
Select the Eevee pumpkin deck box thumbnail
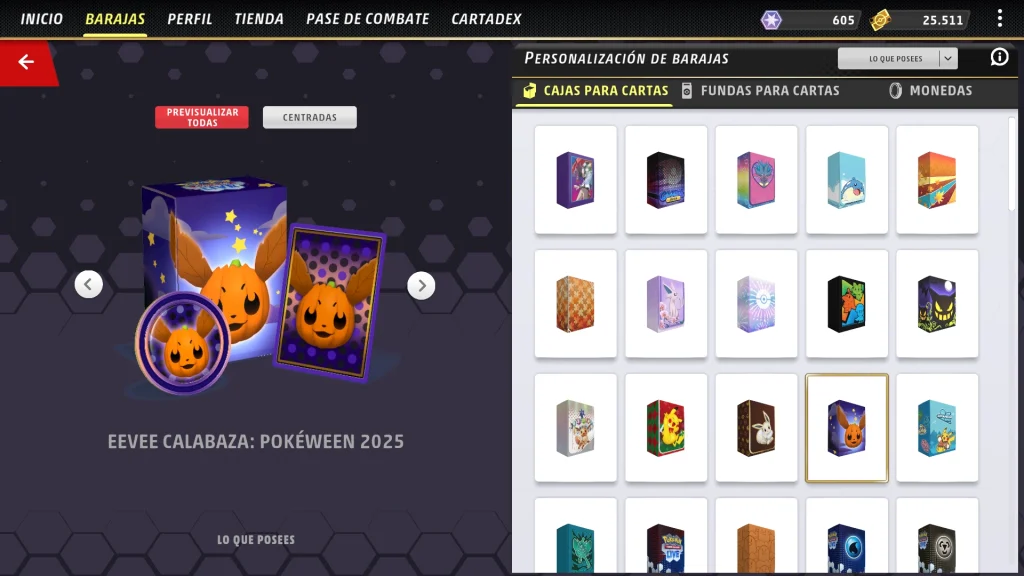(x=846, y=428)
